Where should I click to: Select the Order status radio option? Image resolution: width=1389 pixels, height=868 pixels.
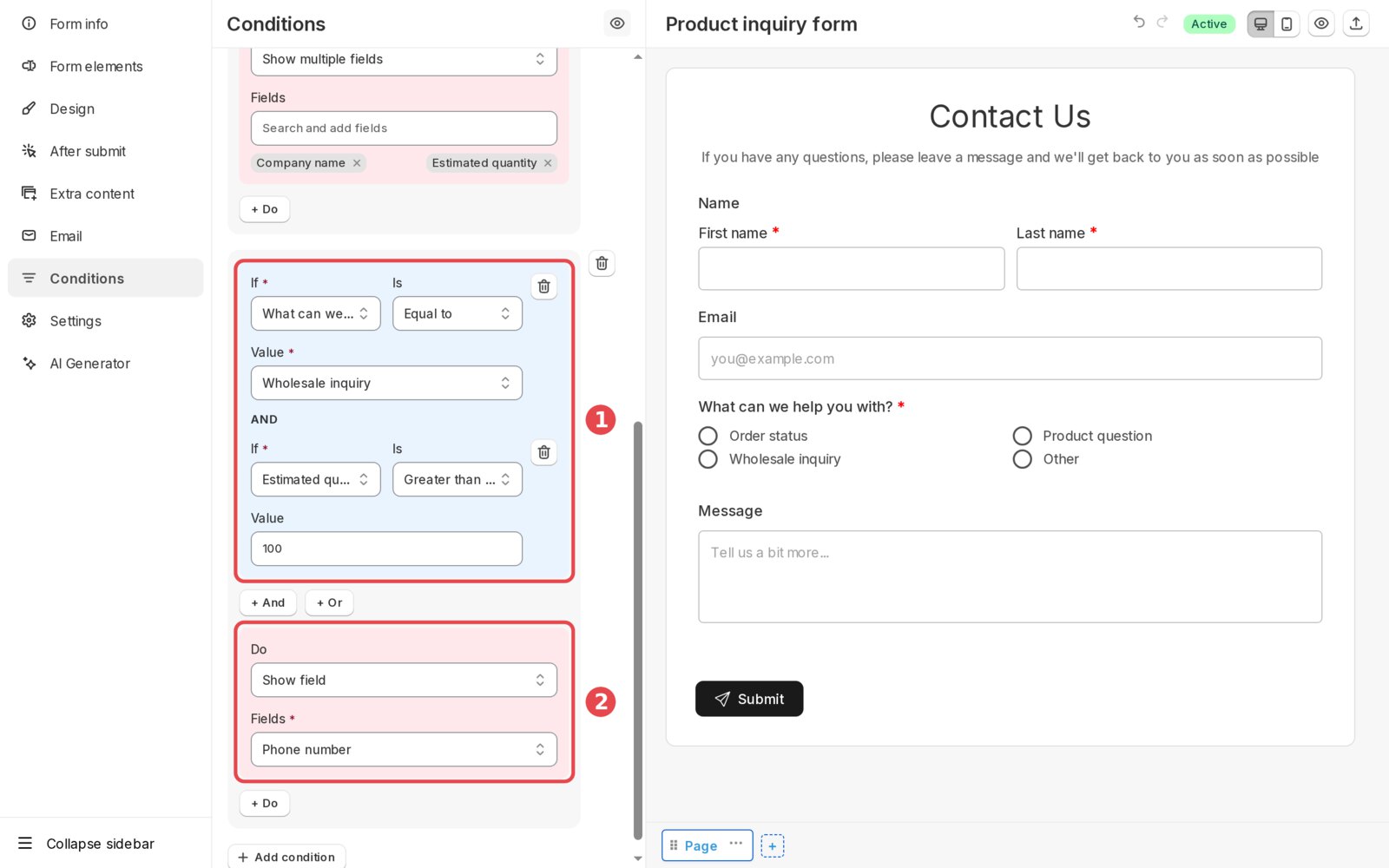click(x=708, y=436)
